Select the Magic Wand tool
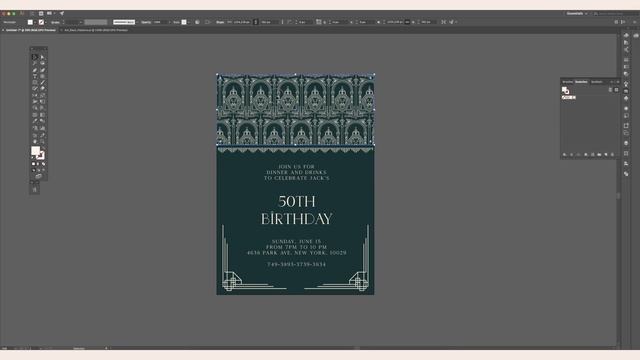The image size is (640, 360). coord(35,63)
